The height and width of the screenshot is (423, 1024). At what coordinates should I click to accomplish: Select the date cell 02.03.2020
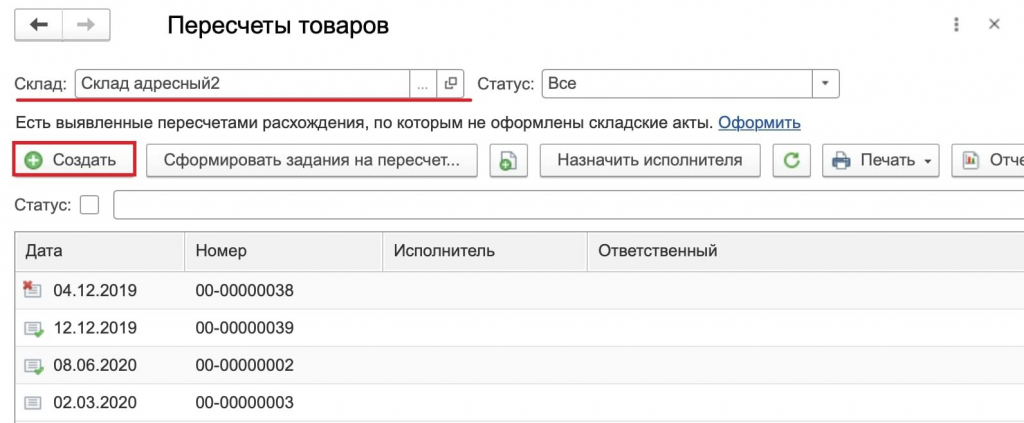[95, 402]
